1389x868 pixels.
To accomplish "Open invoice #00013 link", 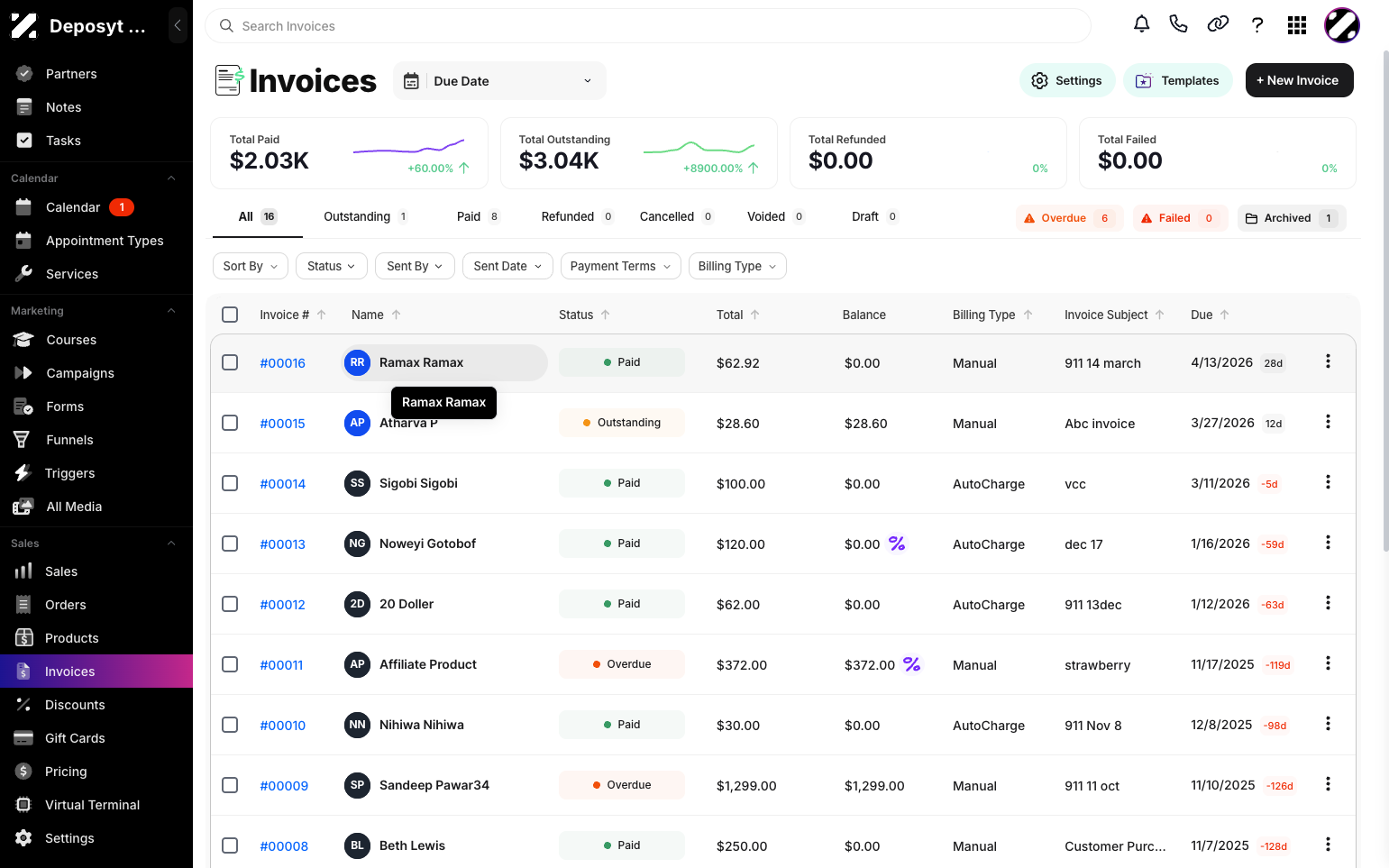I will tap(282, 544).
